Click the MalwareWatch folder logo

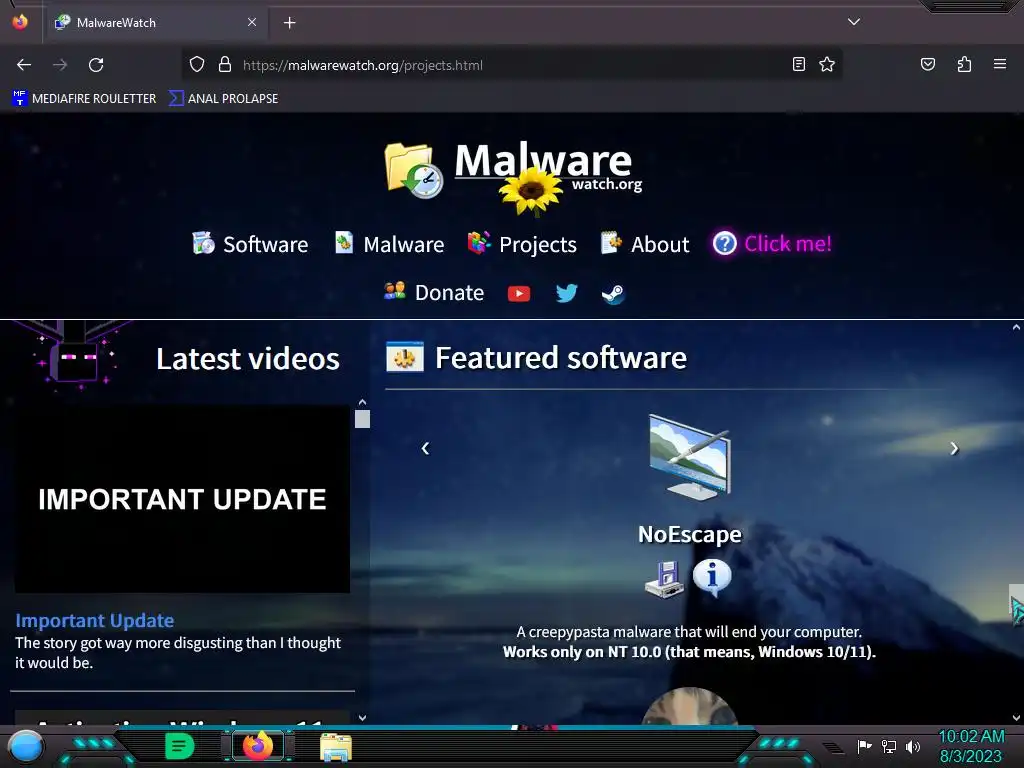pos(414,170)
